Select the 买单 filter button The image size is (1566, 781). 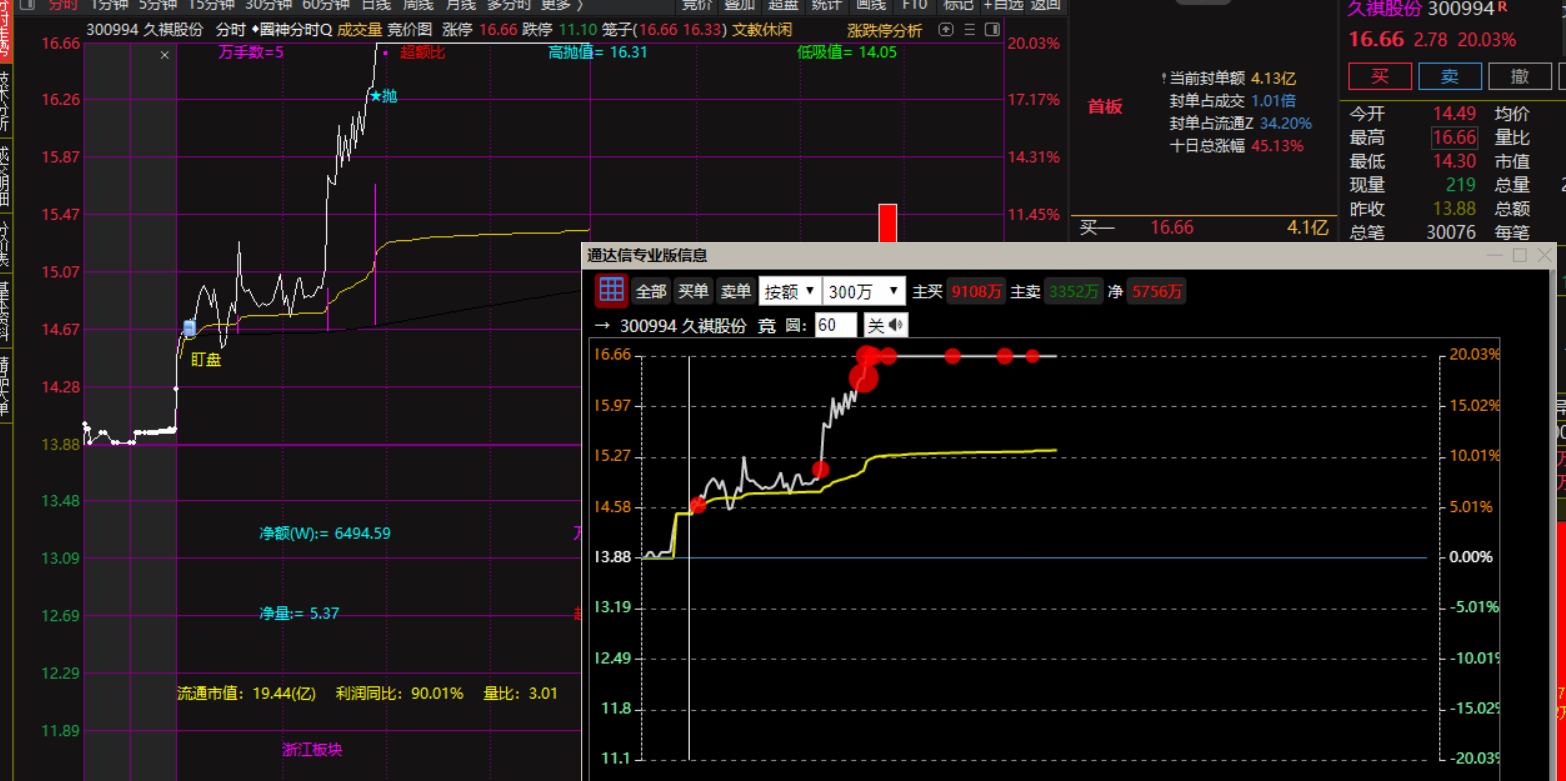(693, 291)
